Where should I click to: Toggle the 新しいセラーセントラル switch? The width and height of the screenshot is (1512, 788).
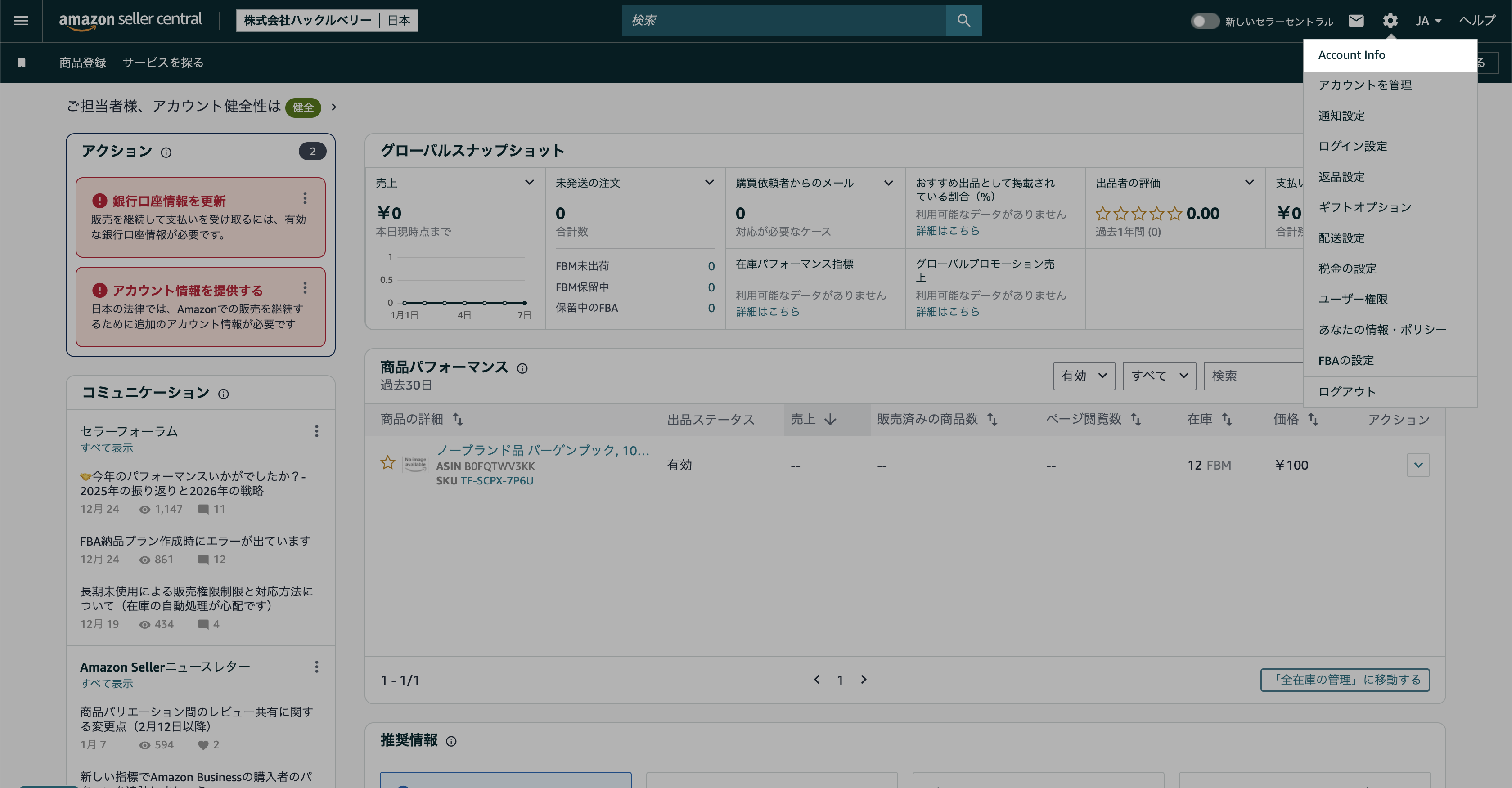tap(1205, 21)
